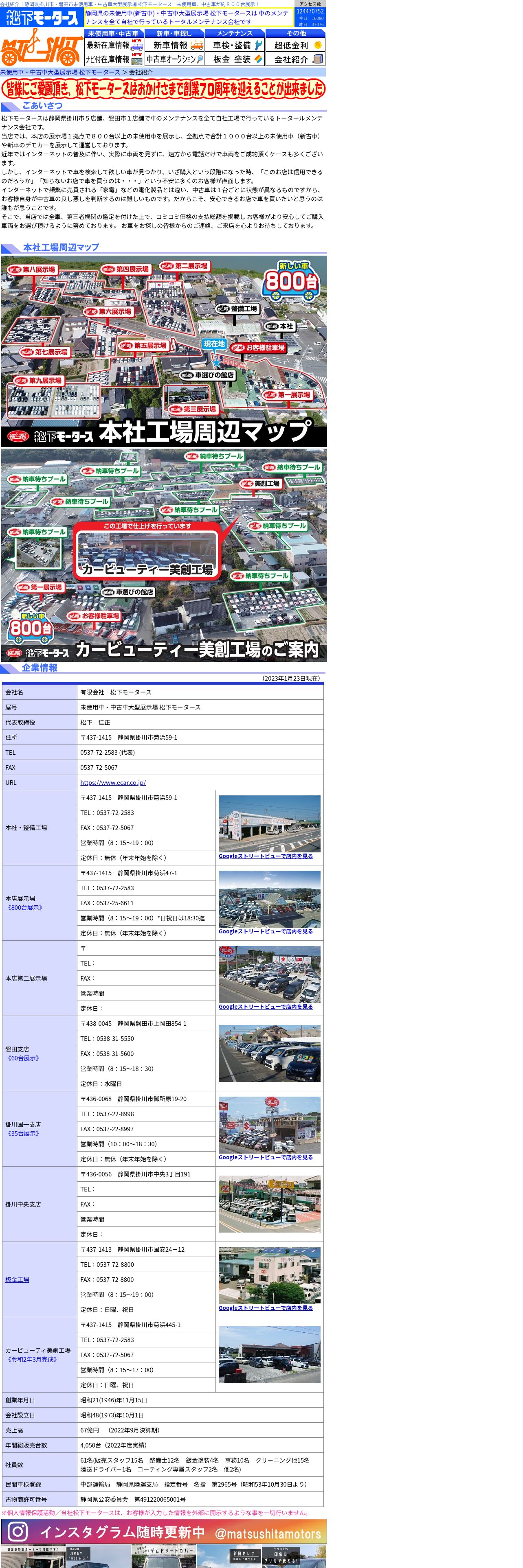Click the 掛川国一支店 storefront photo
523x1568 pixels.
(x=269, y=1125)
